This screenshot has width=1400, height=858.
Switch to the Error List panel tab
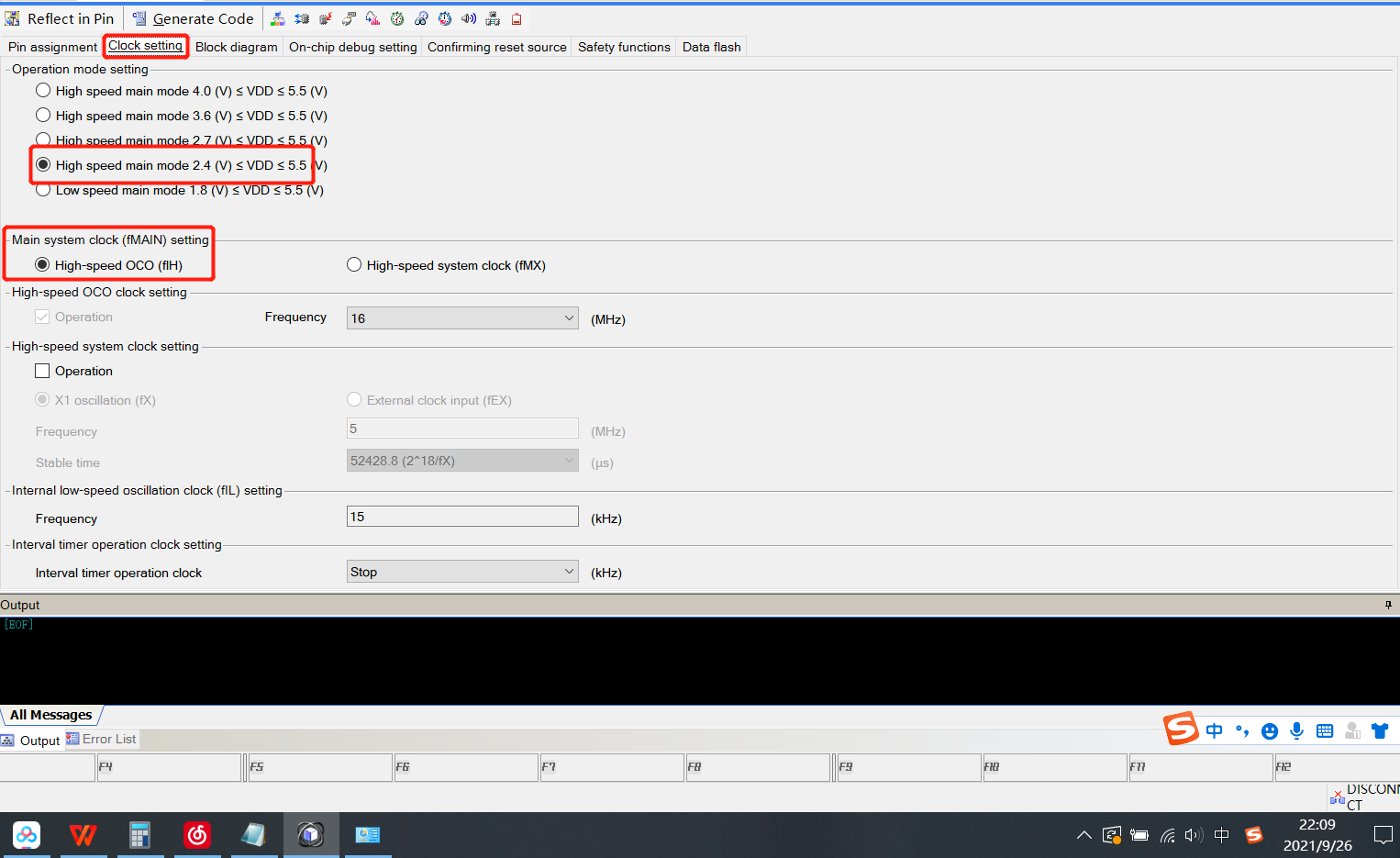pyautogui.click(x=101, y=739)
